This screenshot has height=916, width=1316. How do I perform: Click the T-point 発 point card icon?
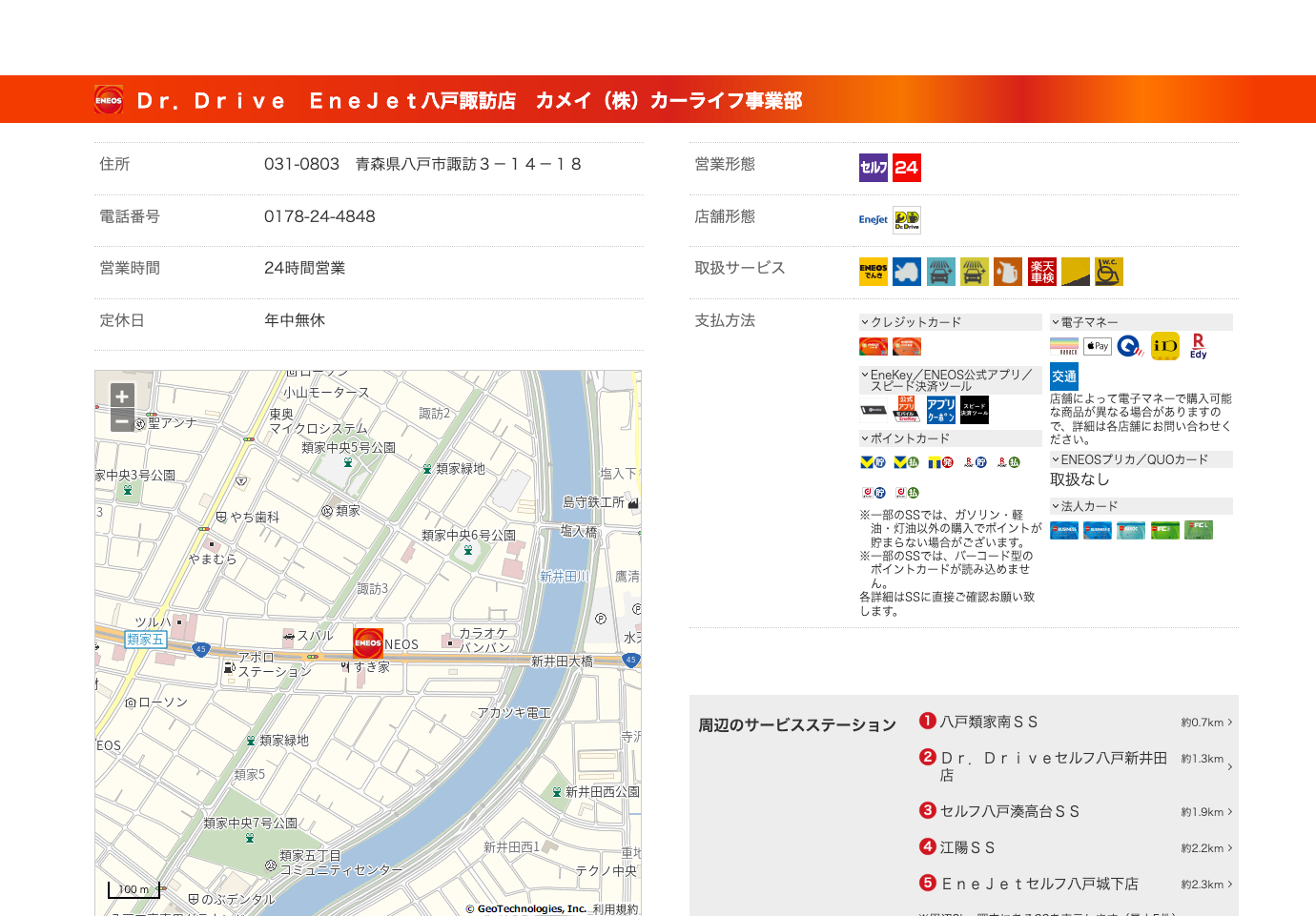940,462
